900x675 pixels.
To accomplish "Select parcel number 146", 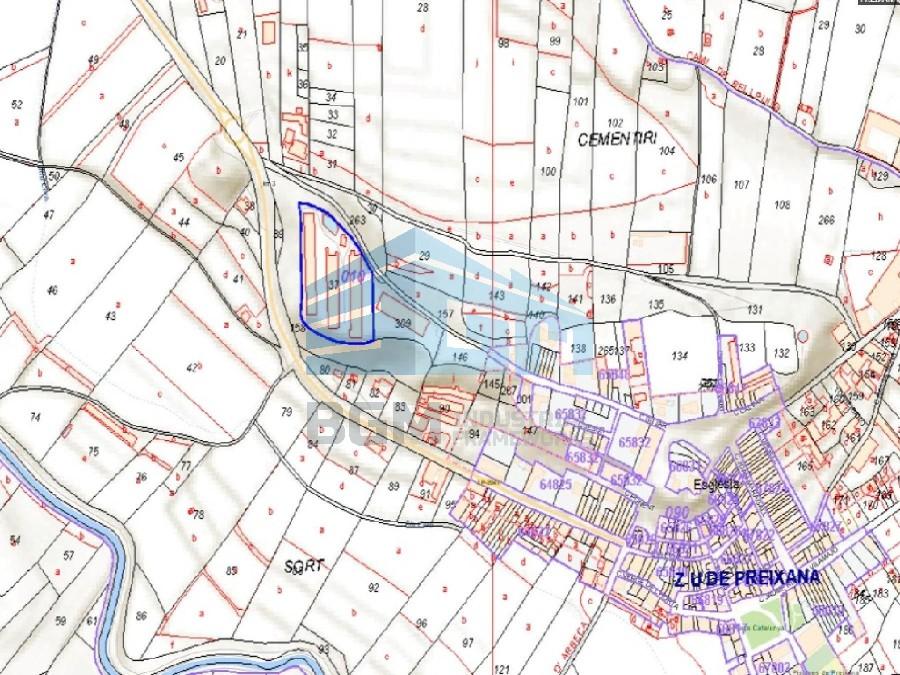I will (460, 356).
